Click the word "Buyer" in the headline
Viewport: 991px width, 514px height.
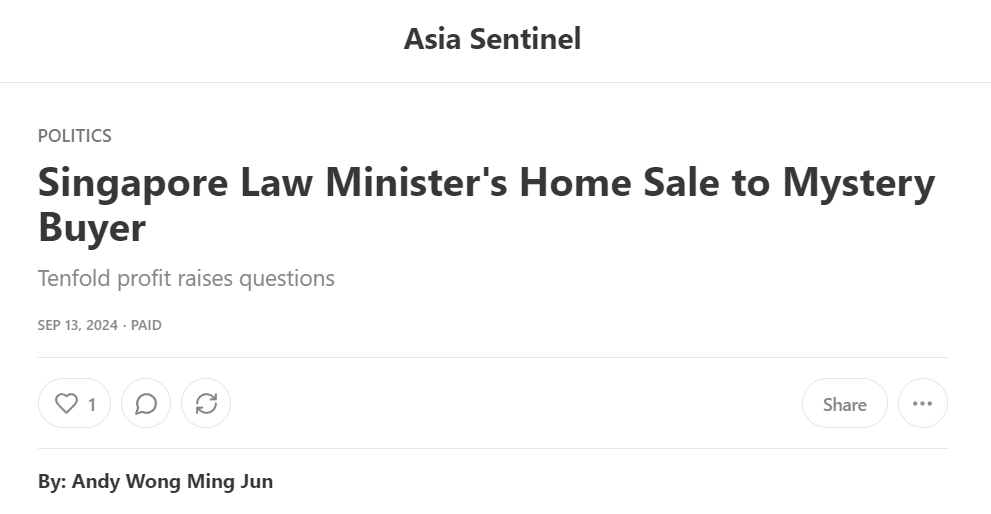[92, 228]
